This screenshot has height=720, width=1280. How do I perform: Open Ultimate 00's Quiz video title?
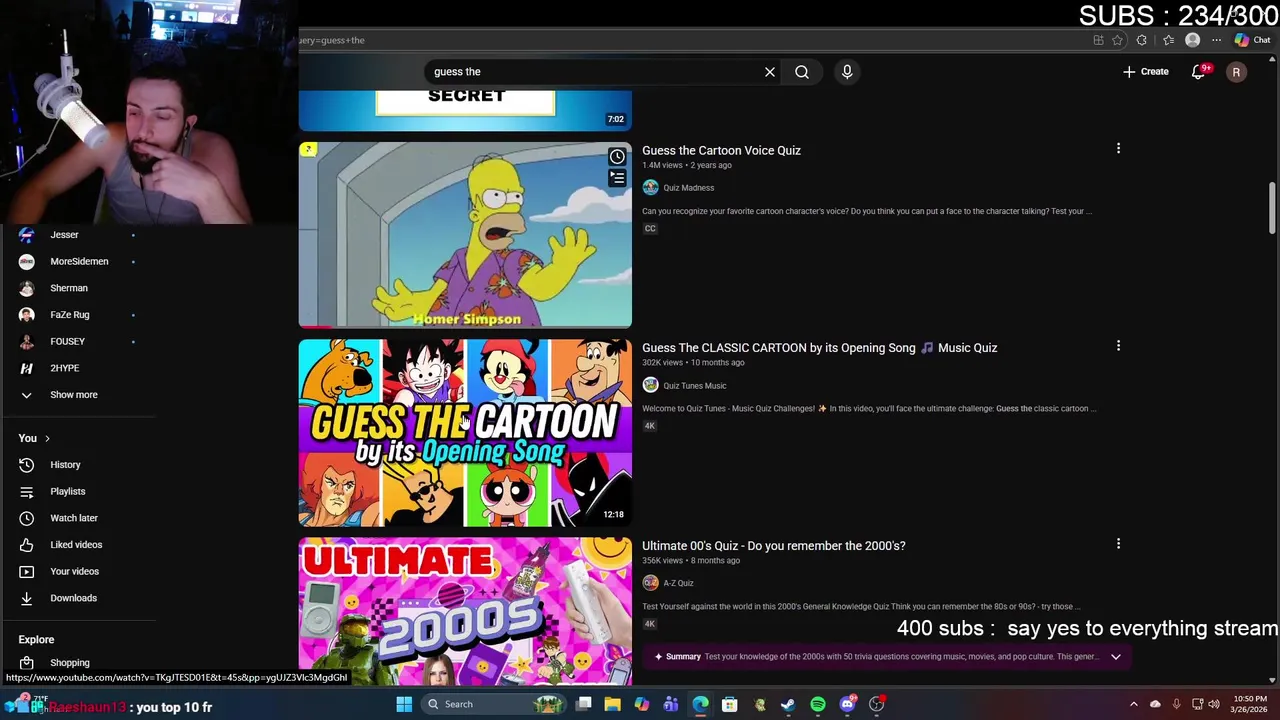pyautogui.click(x=773, y=546)
